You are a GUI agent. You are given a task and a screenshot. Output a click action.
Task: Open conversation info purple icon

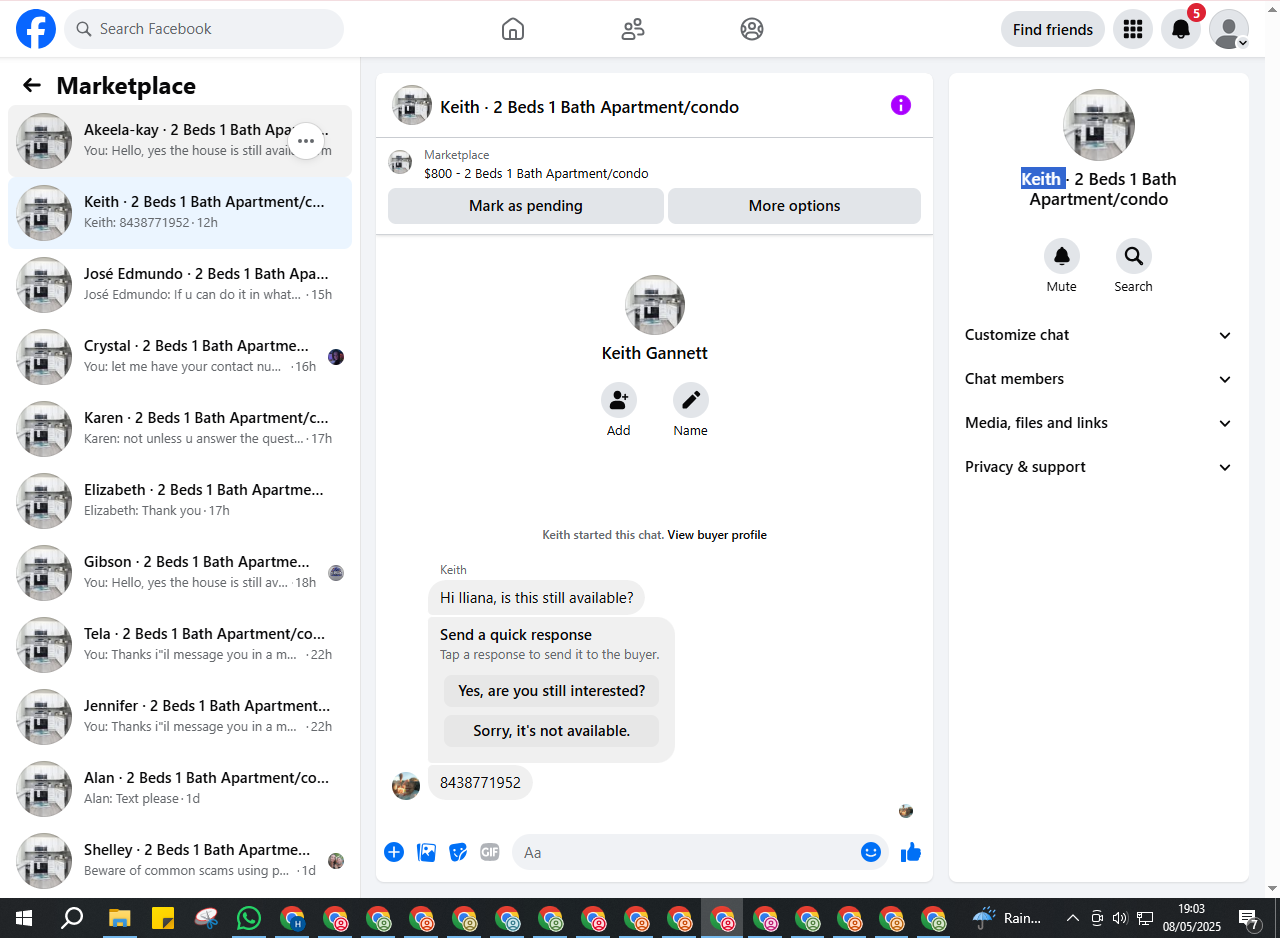901,105
